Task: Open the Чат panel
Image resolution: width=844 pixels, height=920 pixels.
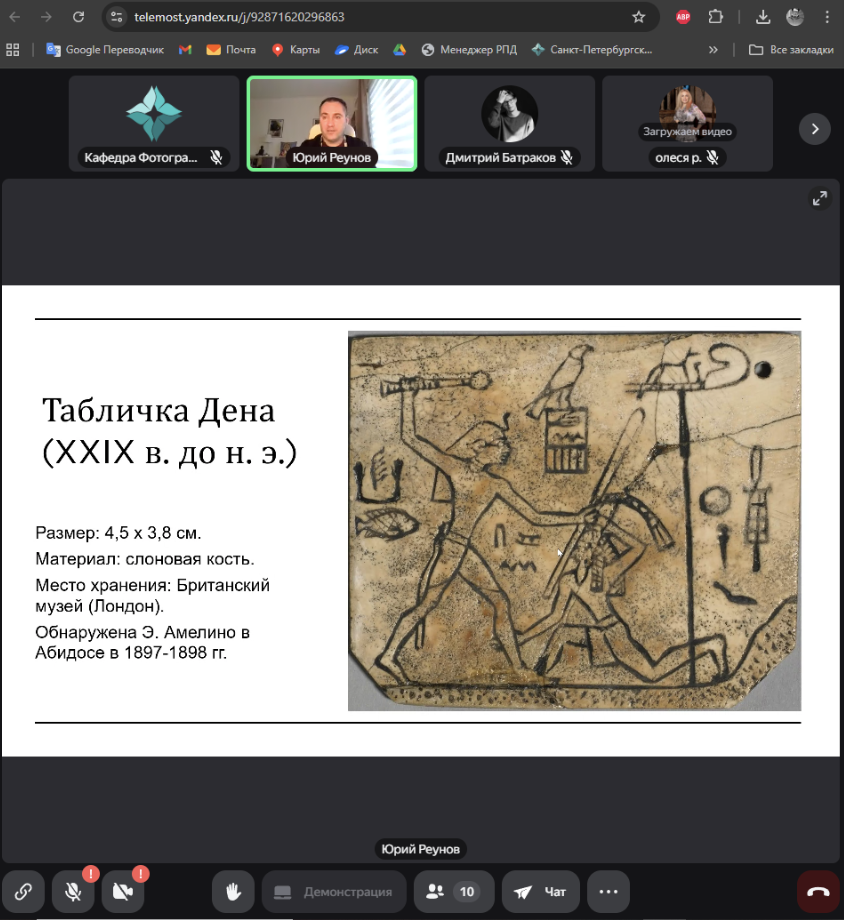Action: pyautogui.click(x=540, y=891)
